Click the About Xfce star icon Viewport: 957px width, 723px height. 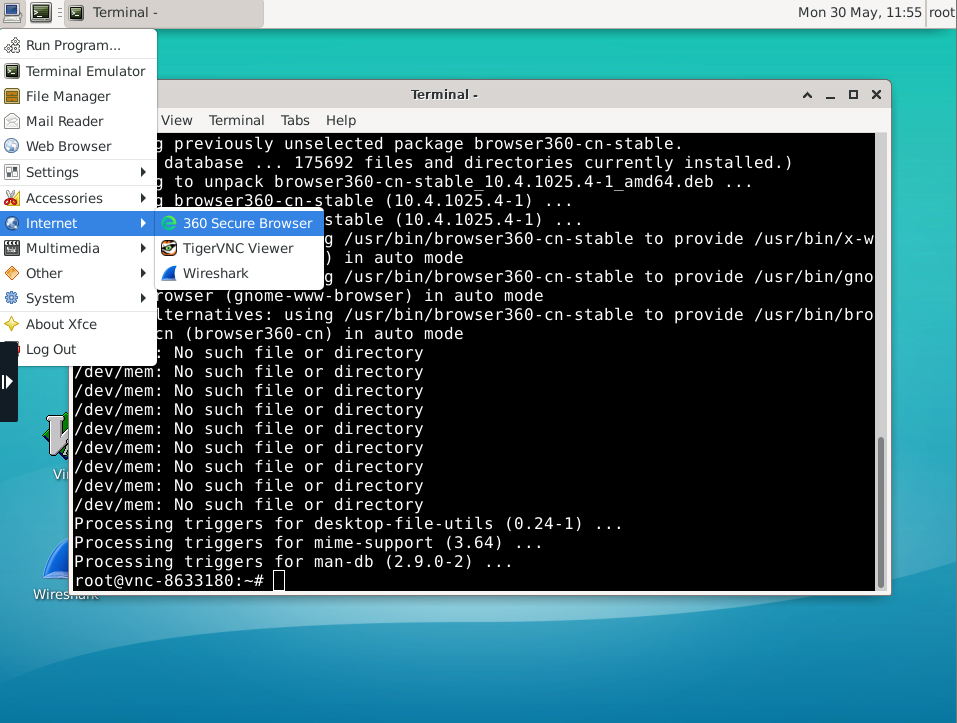point(12,324)
